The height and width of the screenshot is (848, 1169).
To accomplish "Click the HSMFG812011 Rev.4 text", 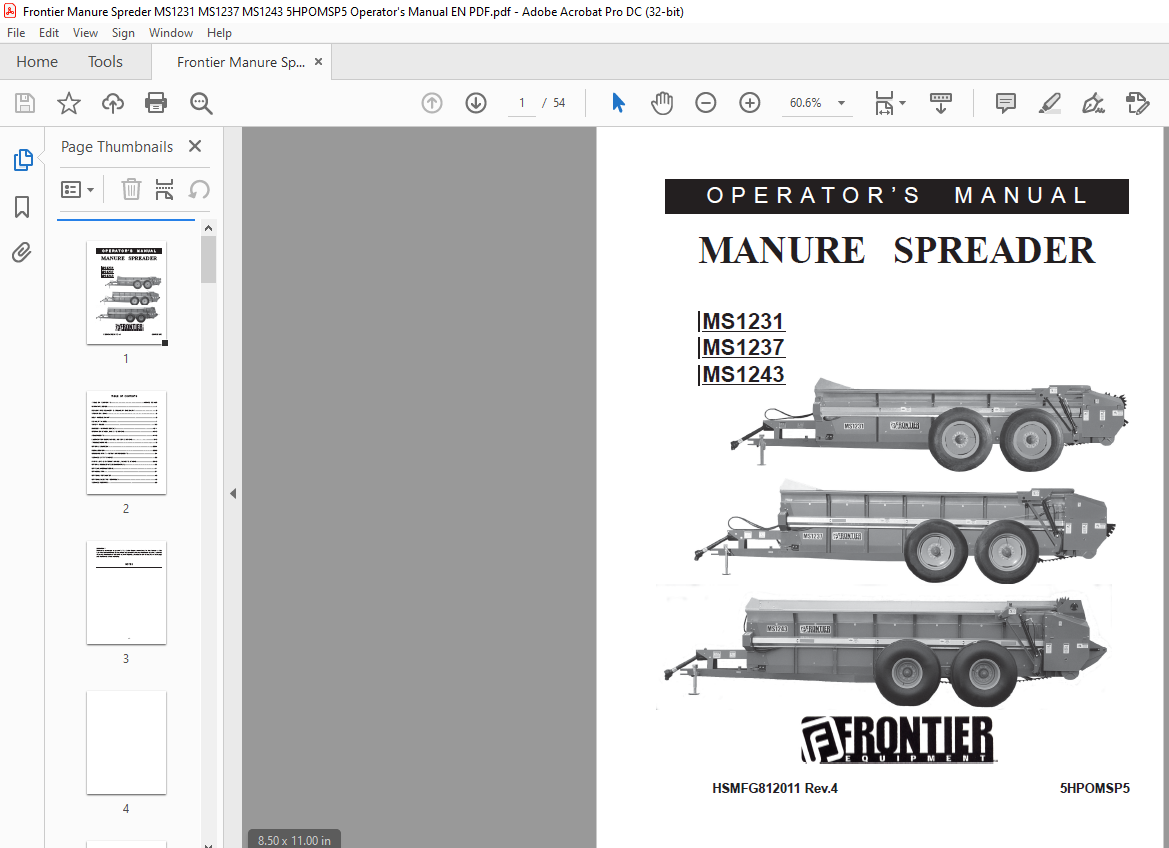I will tap(775, 788).
